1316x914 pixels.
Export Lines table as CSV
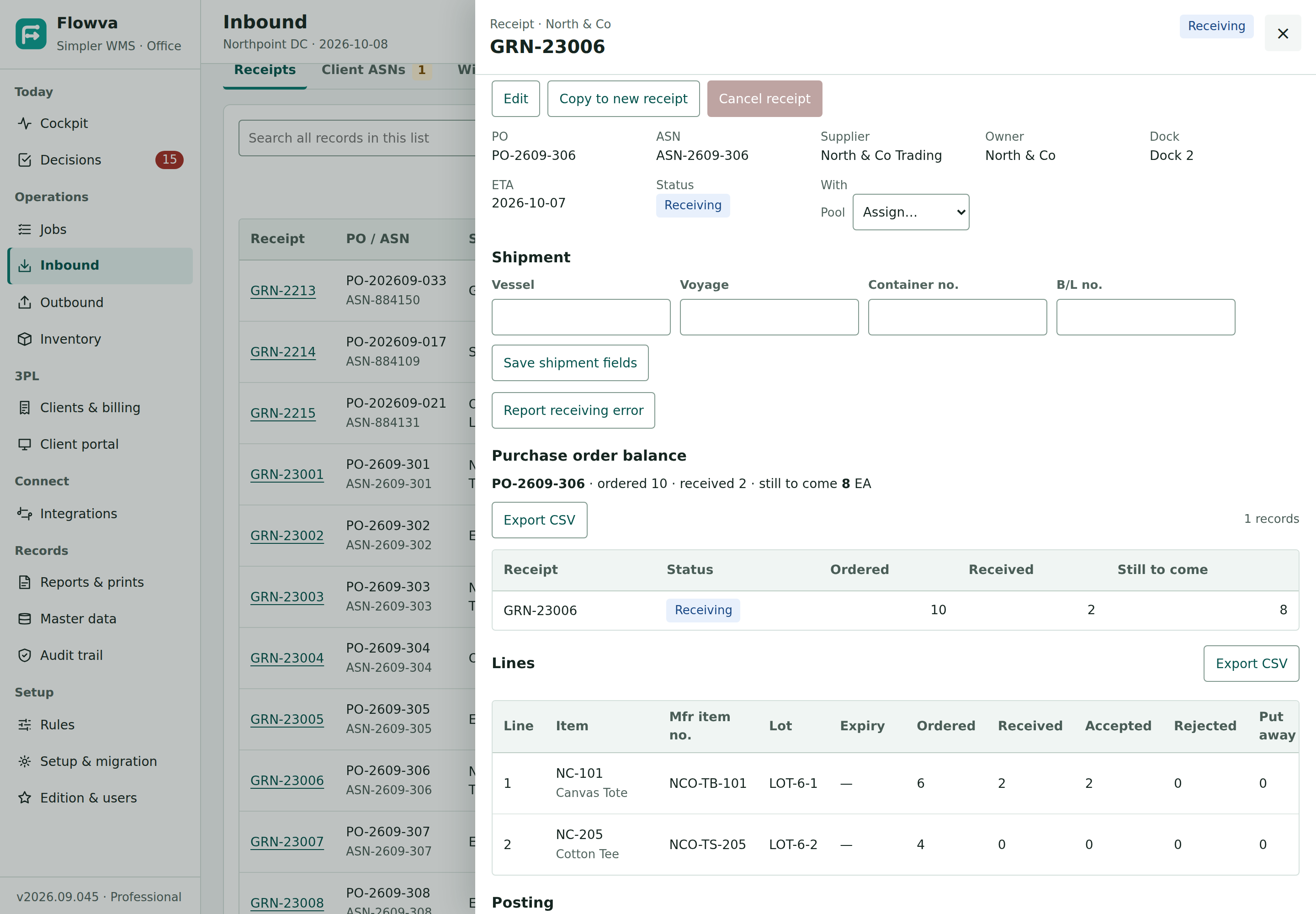pyautogui.click(x=1251, y=663)
